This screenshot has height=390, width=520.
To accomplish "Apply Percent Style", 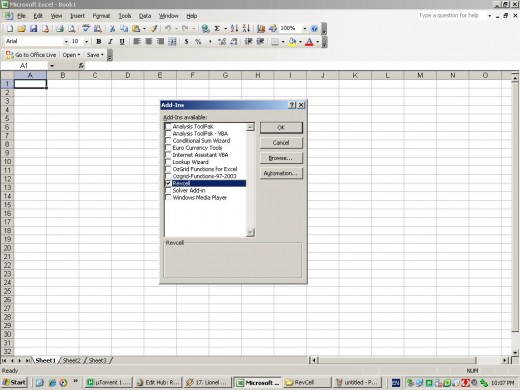I will 198,42.
